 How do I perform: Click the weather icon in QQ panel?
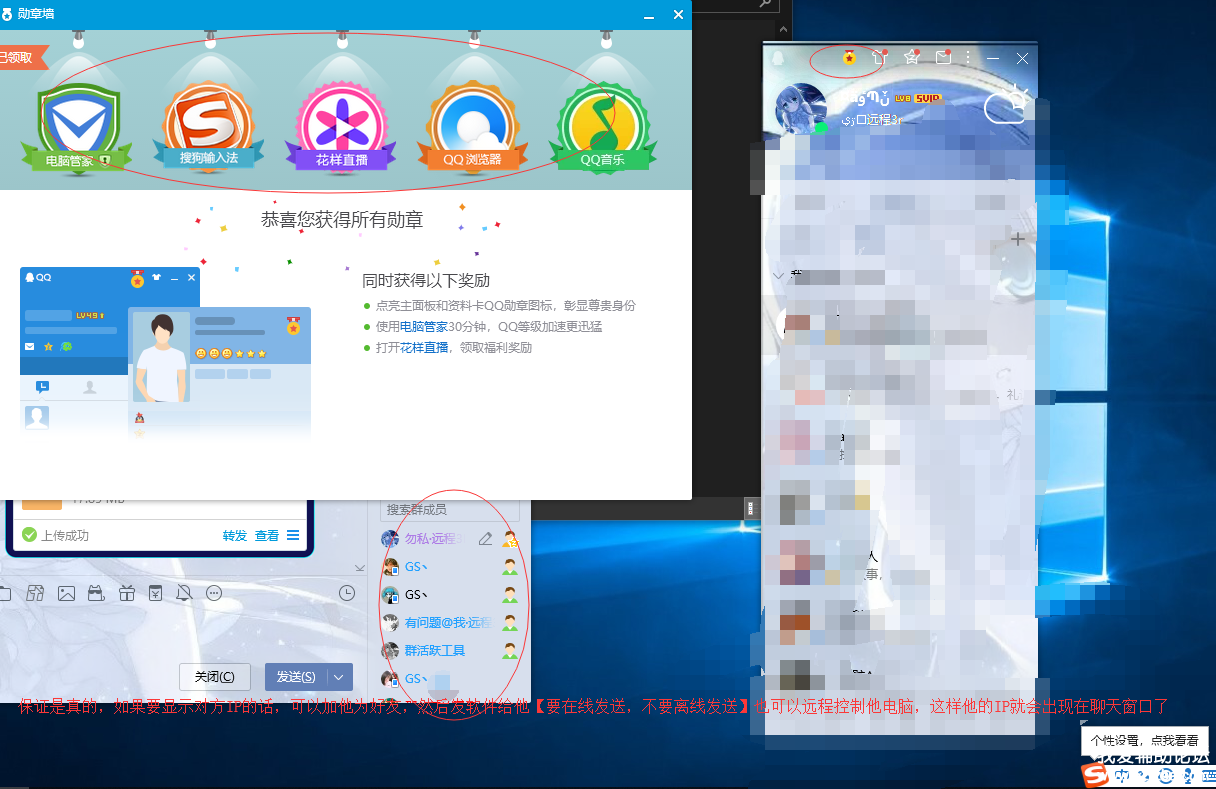[1007, 104]
